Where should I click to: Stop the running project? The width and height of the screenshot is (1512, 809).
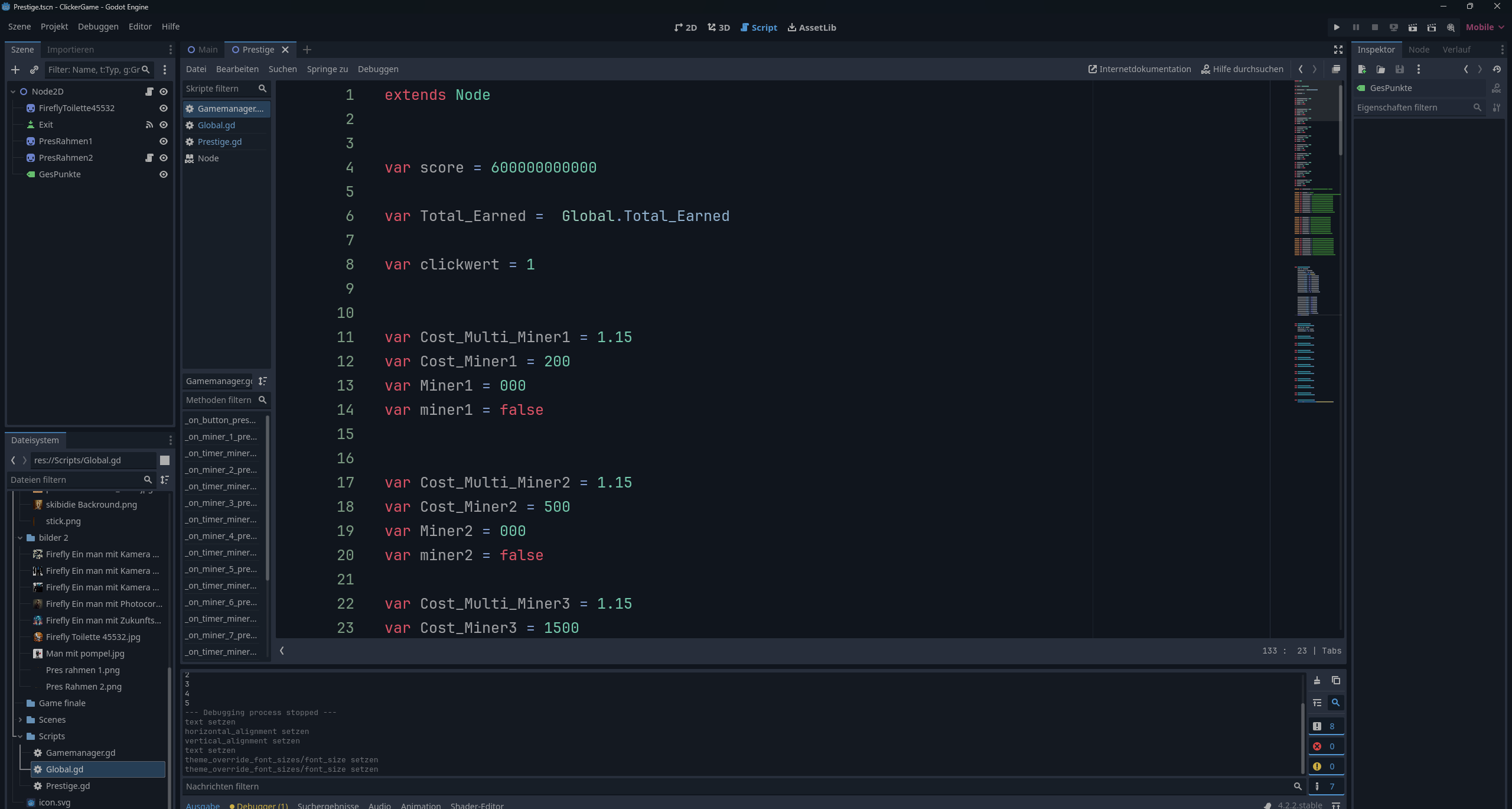click(x=1375, y=27)
